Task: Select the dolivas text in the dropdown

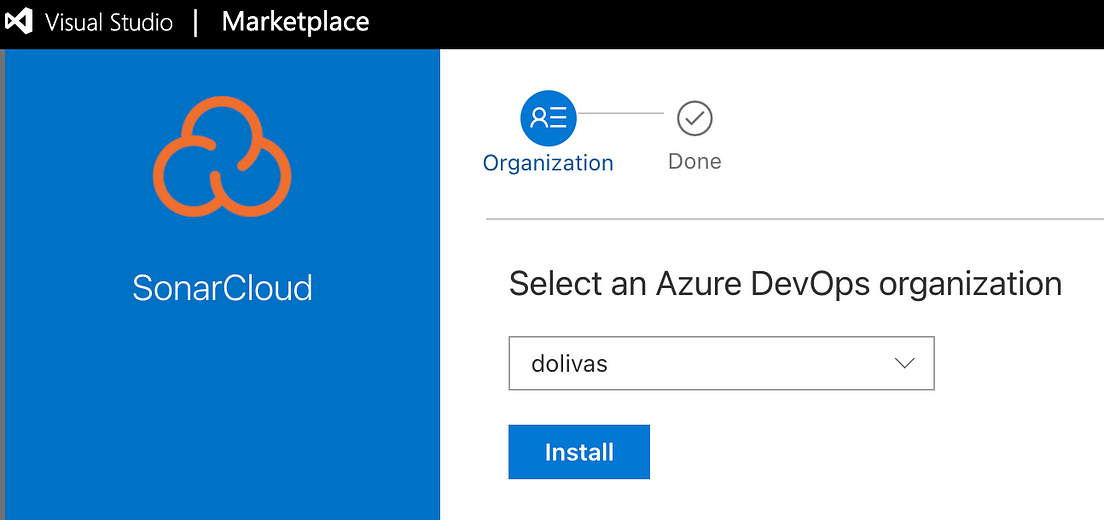Action: 570,364
